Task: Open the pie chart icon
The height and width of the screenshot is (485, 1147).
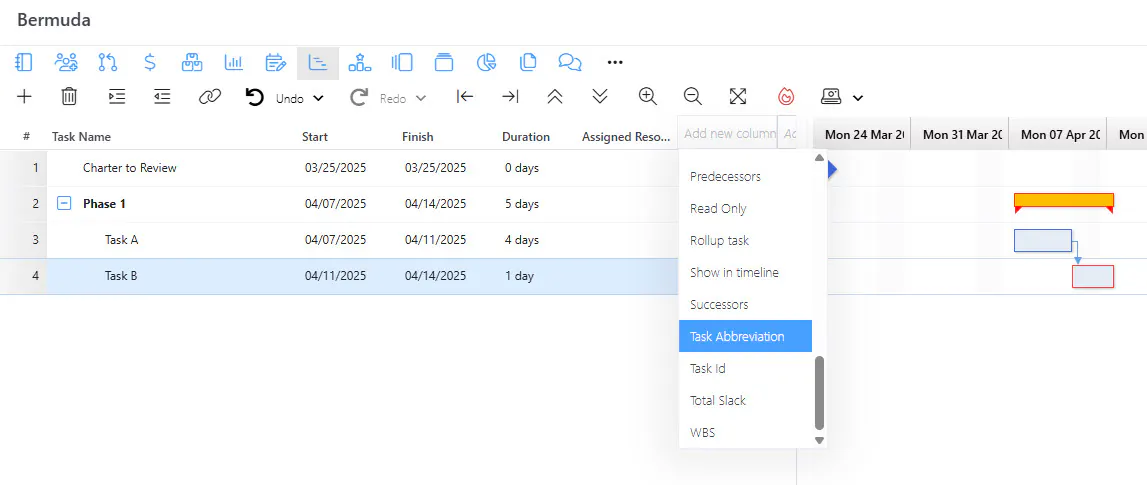Action: pyautogui.click(x=486, y=62)
